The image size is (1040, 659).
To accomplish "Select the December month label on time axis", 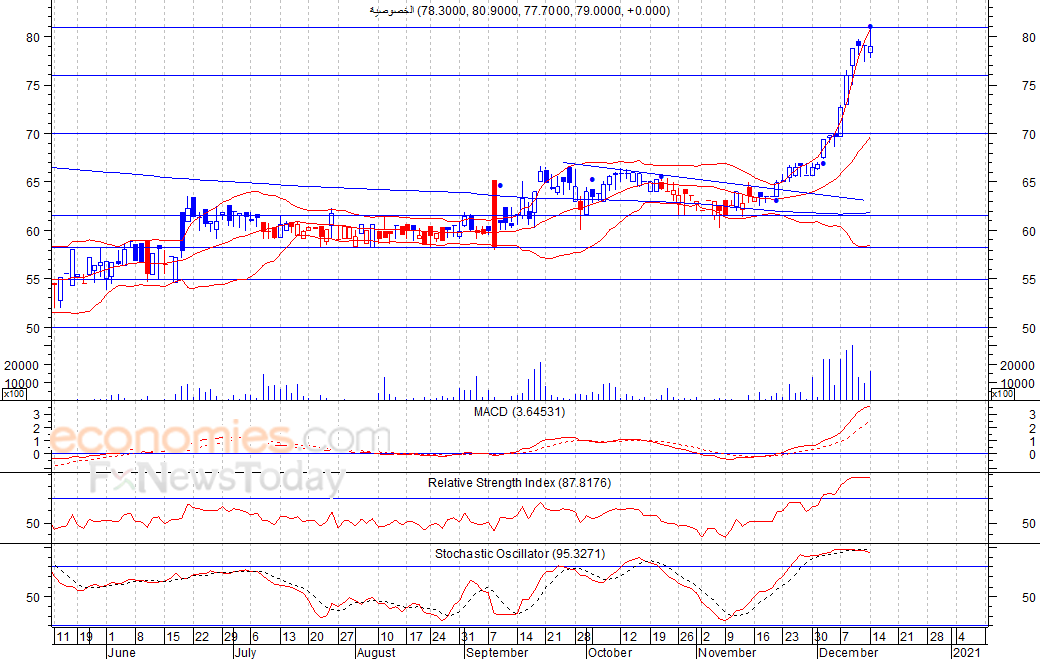I will point(847,652).
